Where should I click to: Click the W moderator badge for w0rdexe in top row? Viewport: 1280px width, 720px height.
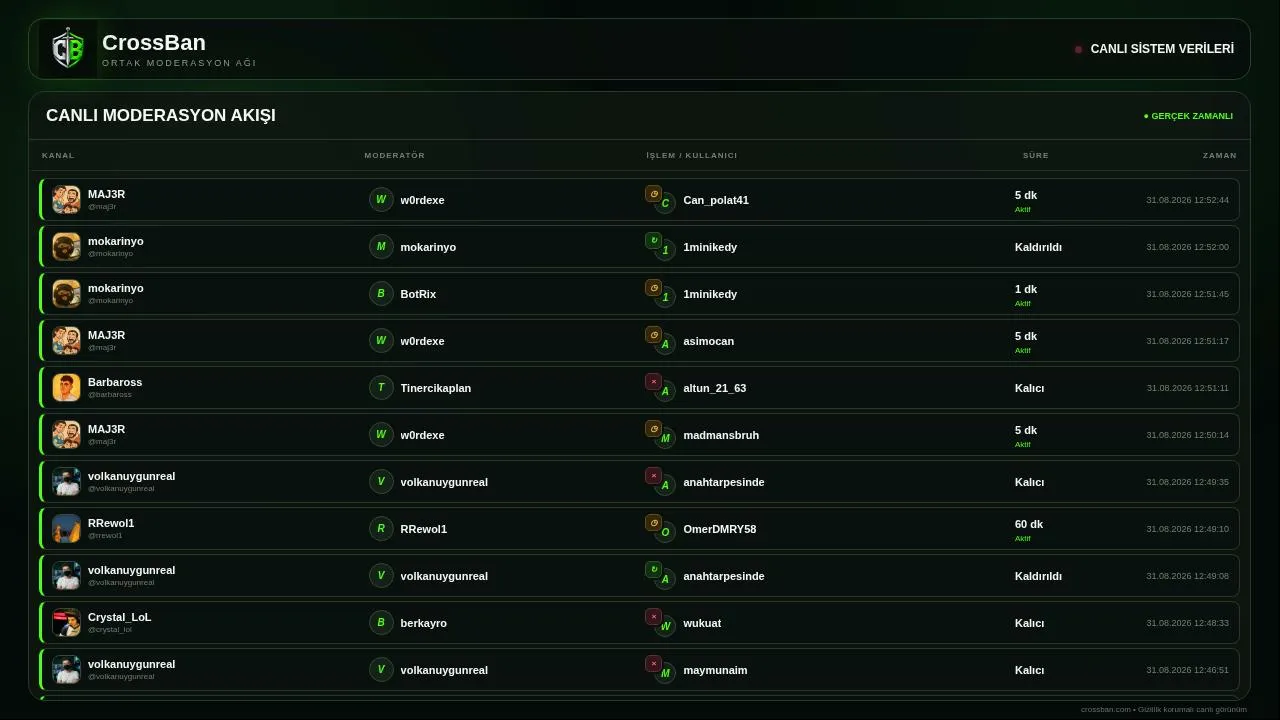(381, 200)
